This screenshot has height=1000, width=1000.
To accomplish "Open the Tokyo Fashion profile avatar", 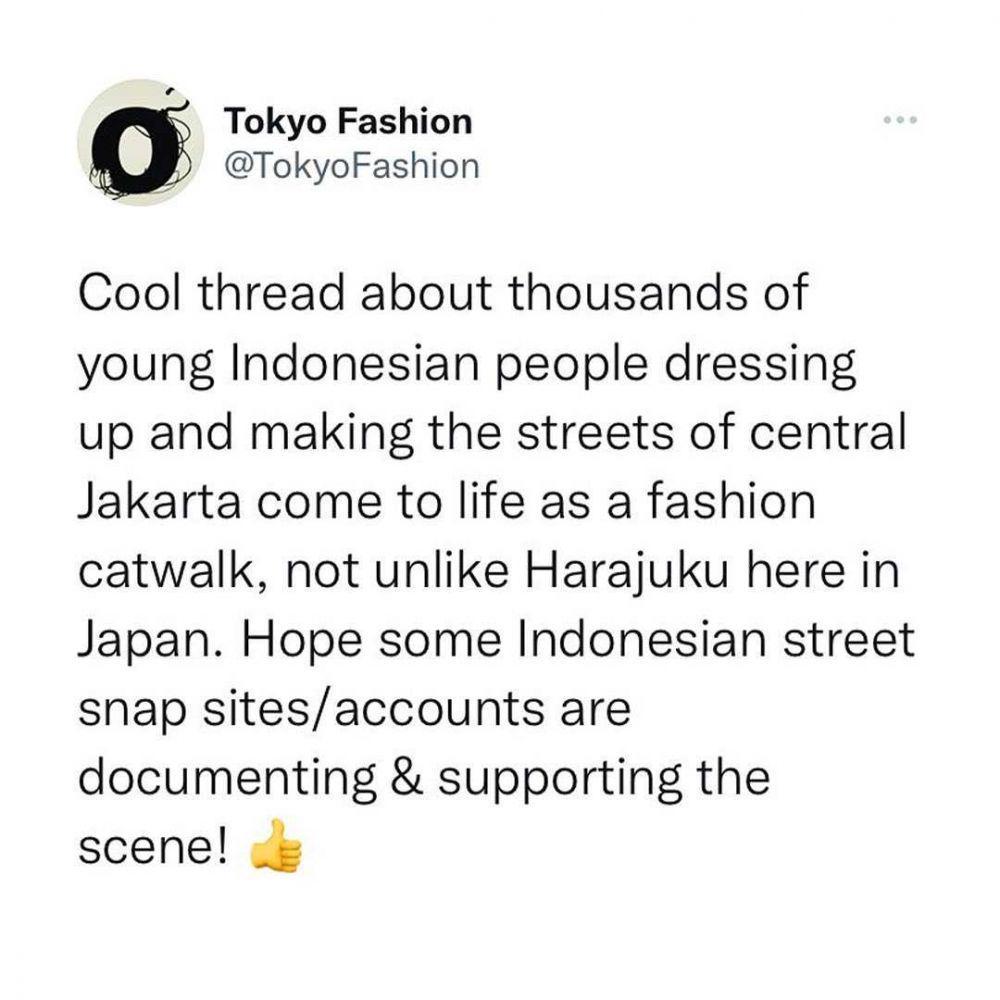I will click(140, 143).
